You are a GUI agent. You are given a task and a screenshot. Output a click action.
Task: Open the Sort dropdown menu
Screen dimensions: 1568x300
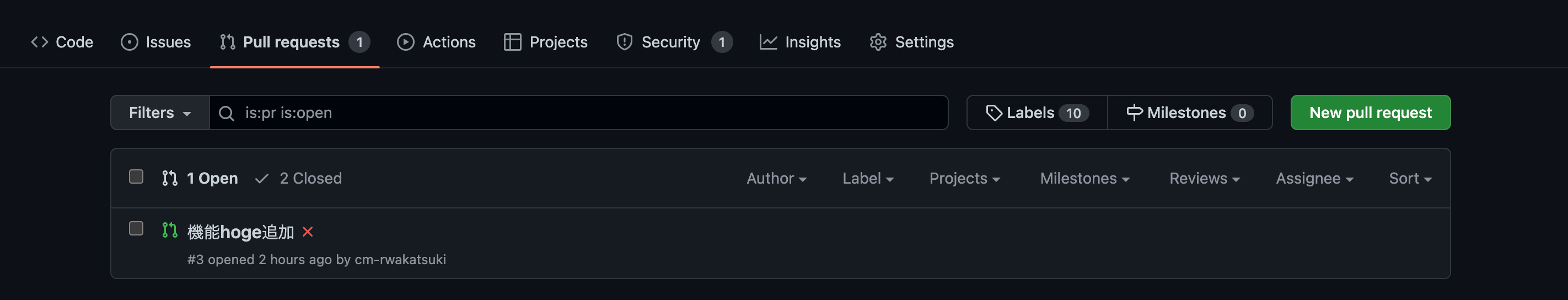point(1410,178)
